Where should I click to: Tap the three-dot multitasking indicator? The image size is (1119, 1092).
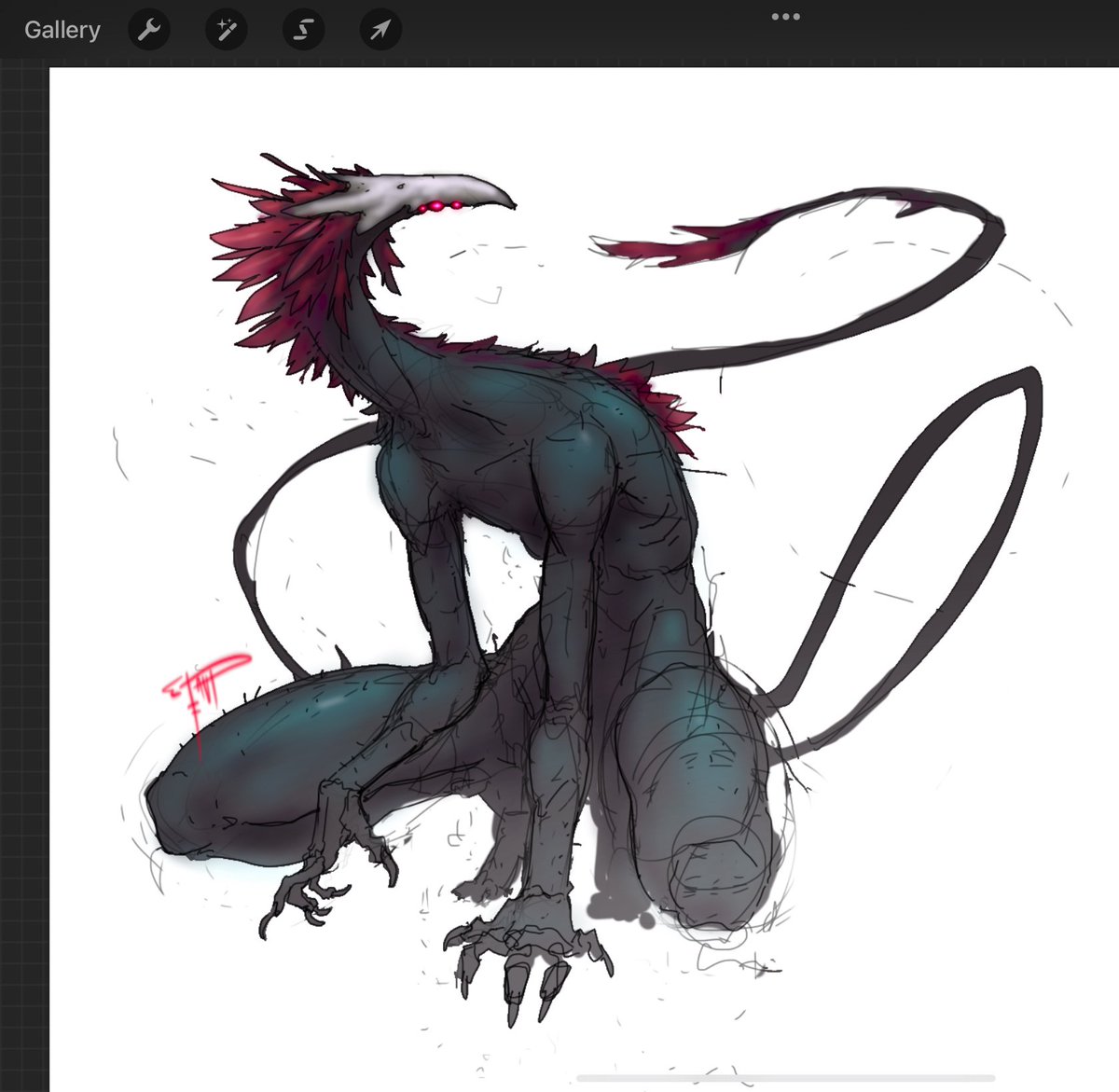pyautogui.click(x=786, y=17)
